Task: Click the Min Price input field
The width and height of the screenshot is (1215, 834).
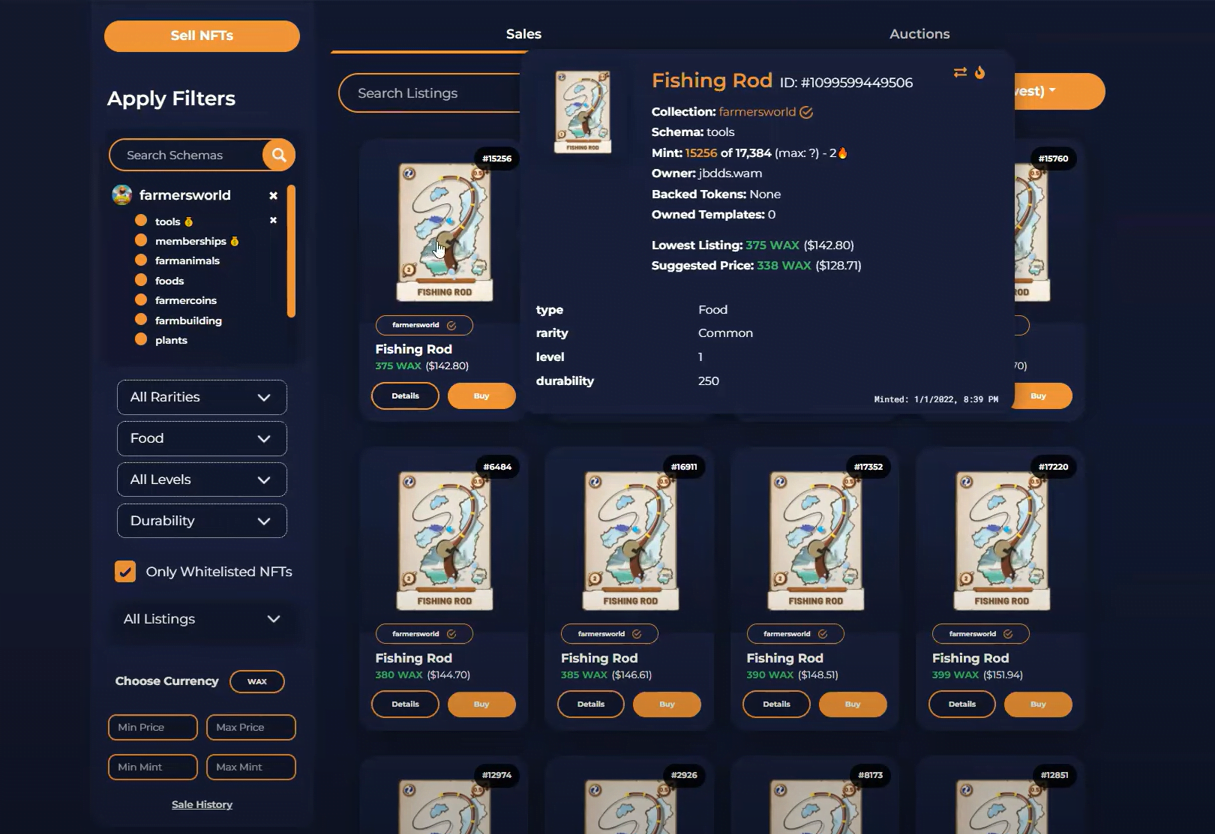Action: pos(152,727)
